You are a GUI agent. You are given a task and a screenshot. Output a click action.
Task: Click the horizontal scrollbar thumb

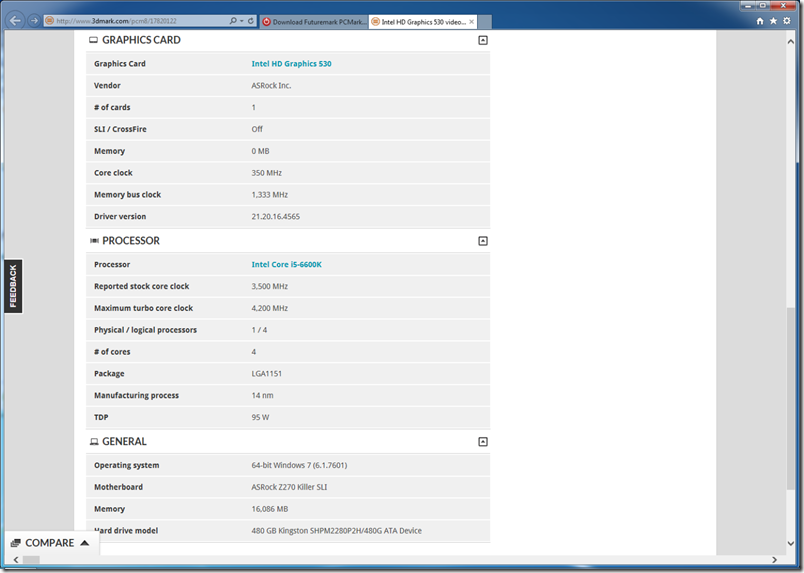coord(31,560)
